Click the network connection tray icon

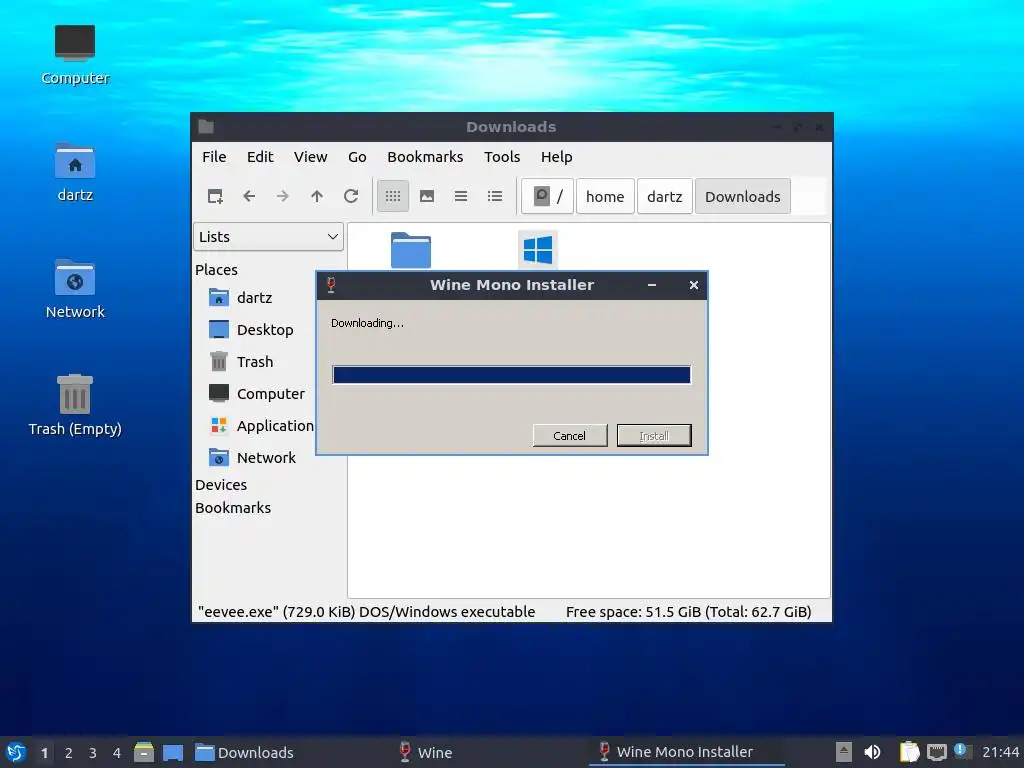[936, 752]
